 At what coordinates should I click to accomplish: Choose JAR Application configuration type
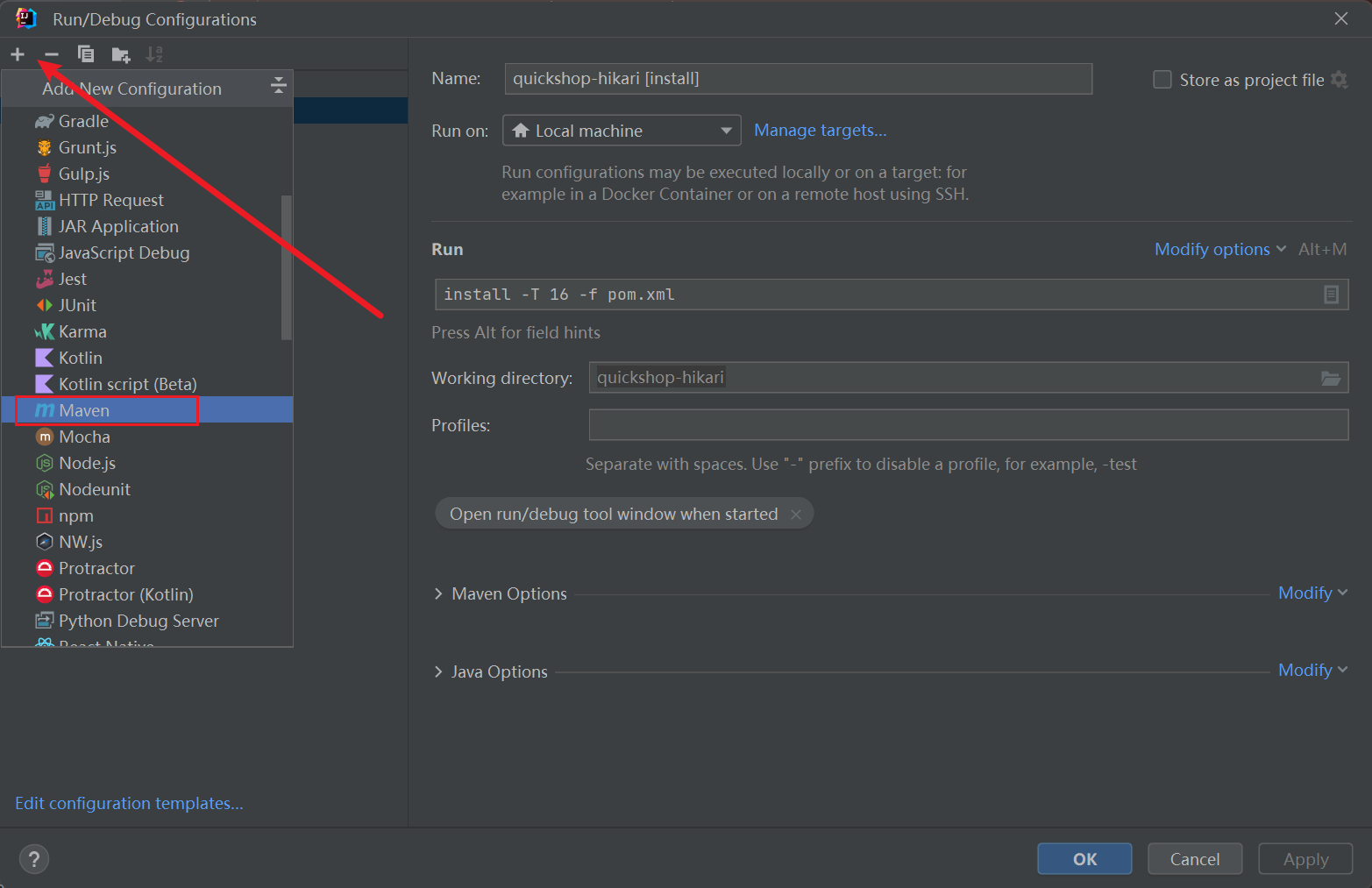point(147,226)
